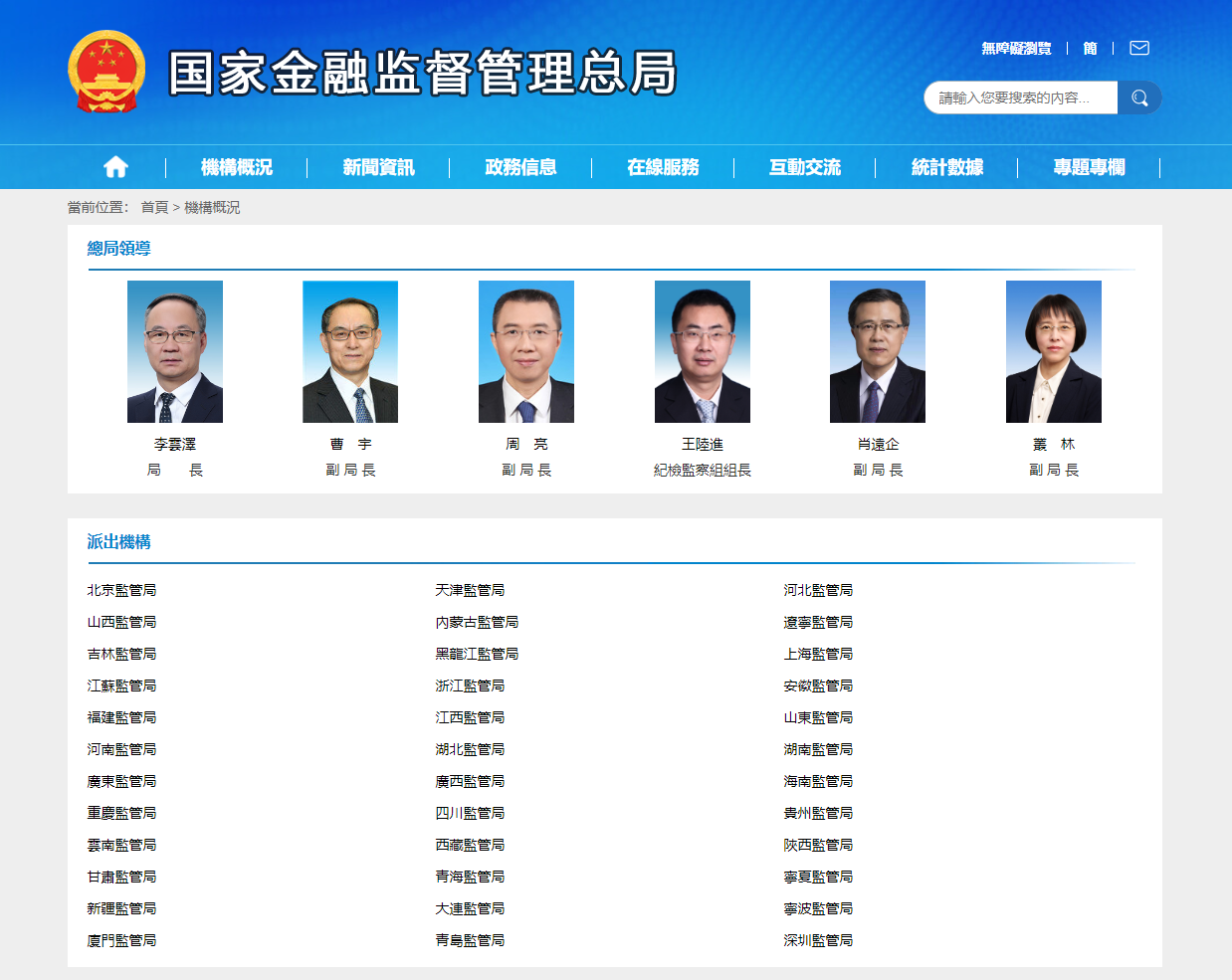
Task: Select the 政務信息 navigation item
Action: (520, 167)
